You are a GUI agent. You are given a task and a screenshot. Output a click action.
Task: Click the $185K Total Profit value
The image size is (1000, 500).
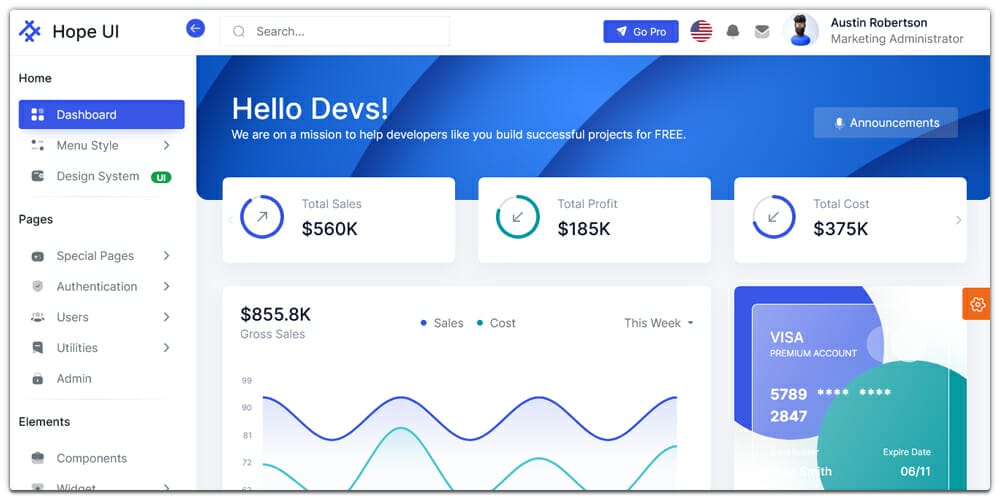584,229
